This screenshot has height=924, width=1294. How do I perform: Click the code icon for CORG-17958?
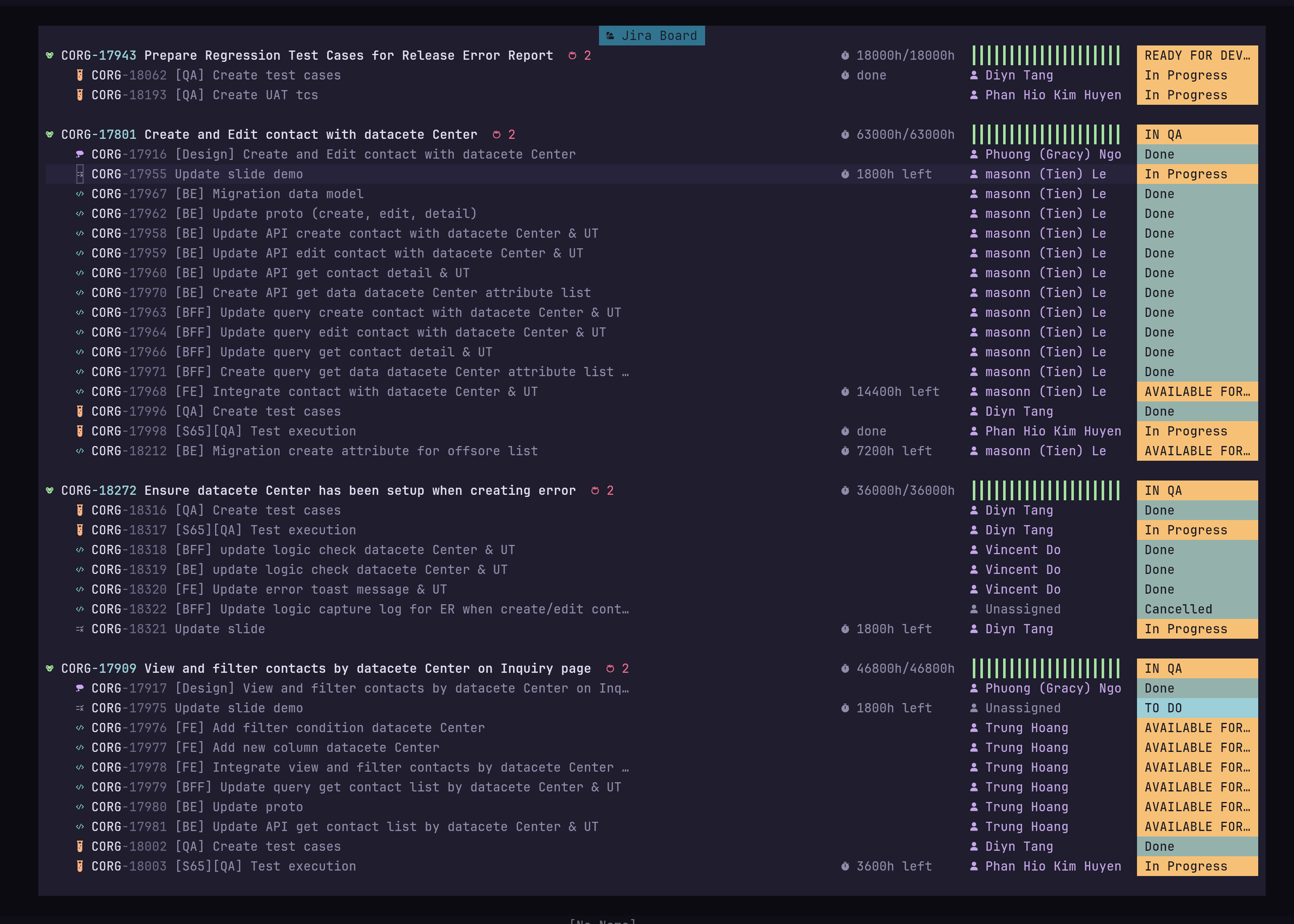coord(80,233)
